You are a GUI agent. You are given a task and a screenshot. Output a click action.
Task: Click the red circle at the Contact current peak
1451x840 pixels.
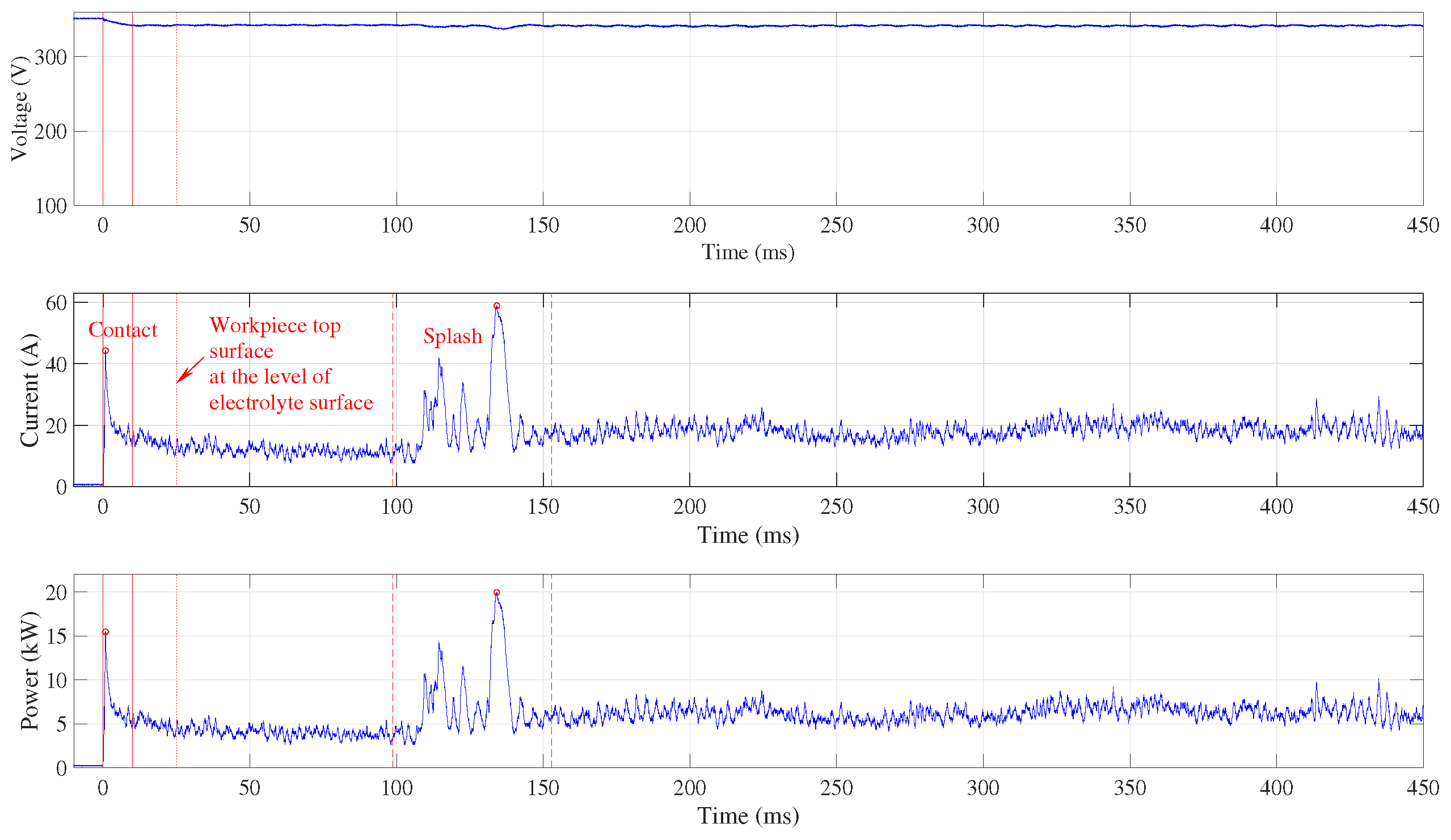[x=106, y=351]
